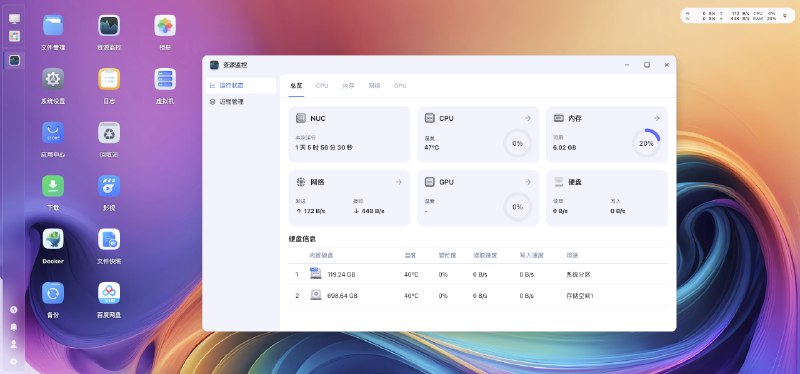Screen dimensions: 800x374
Task: Open the 相册 photos desktop icon
Action: click(165, 26)
